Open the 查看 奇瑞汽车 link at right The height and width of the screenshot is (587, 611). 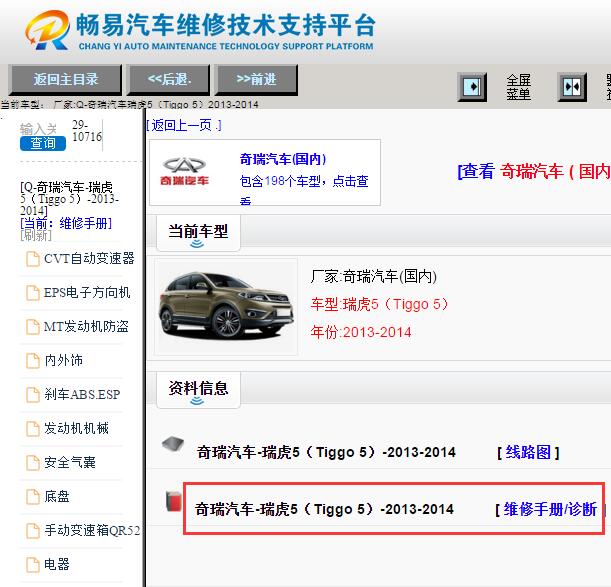pos(534,172)
